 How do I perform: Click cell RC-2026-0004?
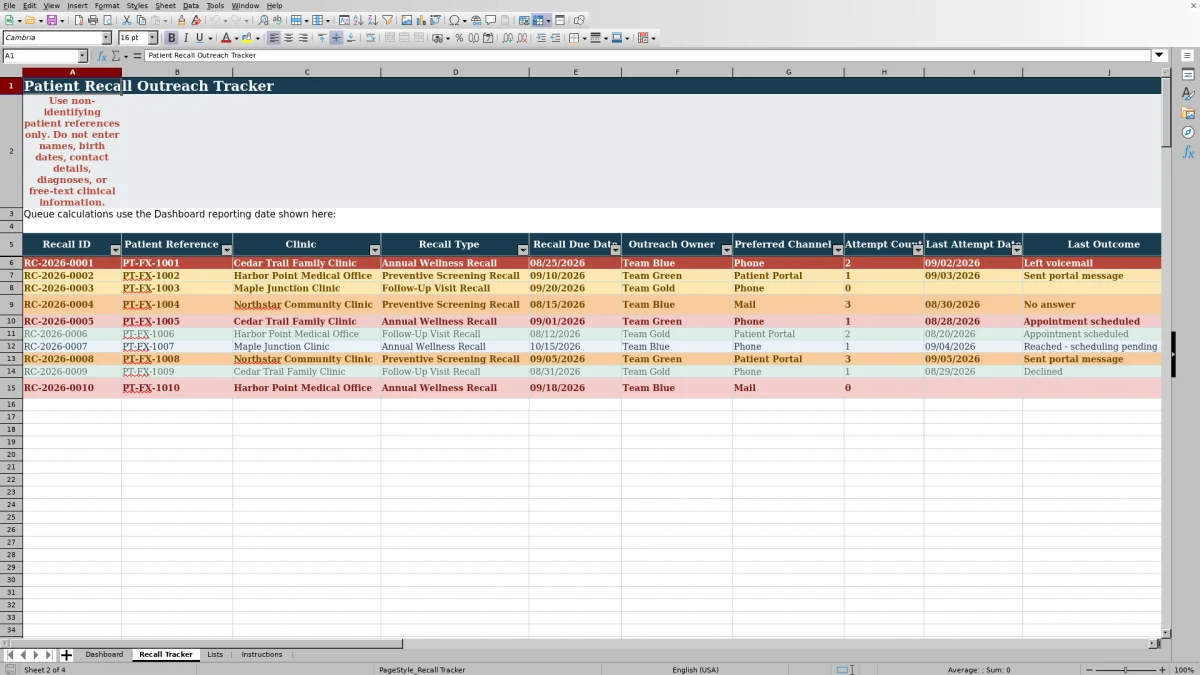point(72,305)
